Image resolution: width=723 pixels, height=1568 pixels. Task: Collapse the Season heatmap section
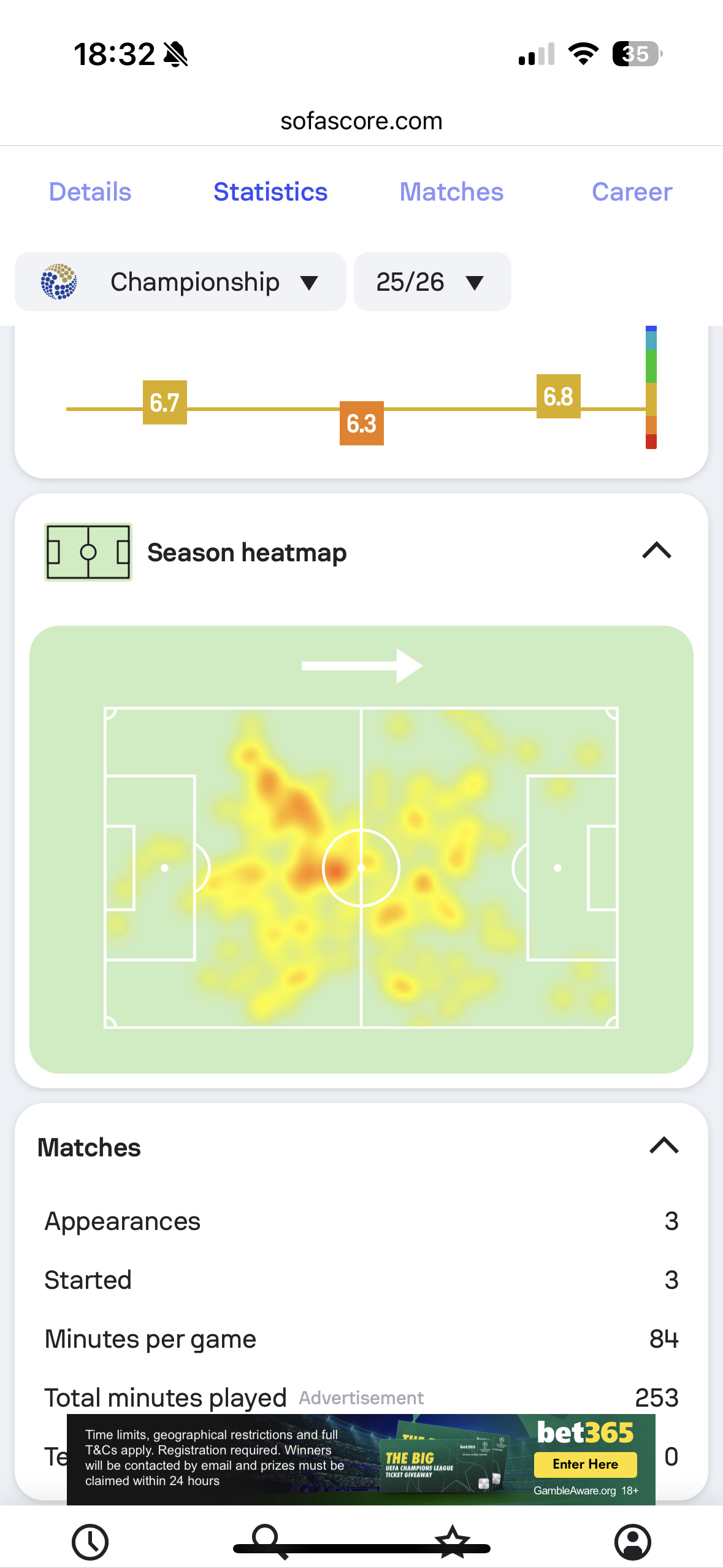[657, 551]
